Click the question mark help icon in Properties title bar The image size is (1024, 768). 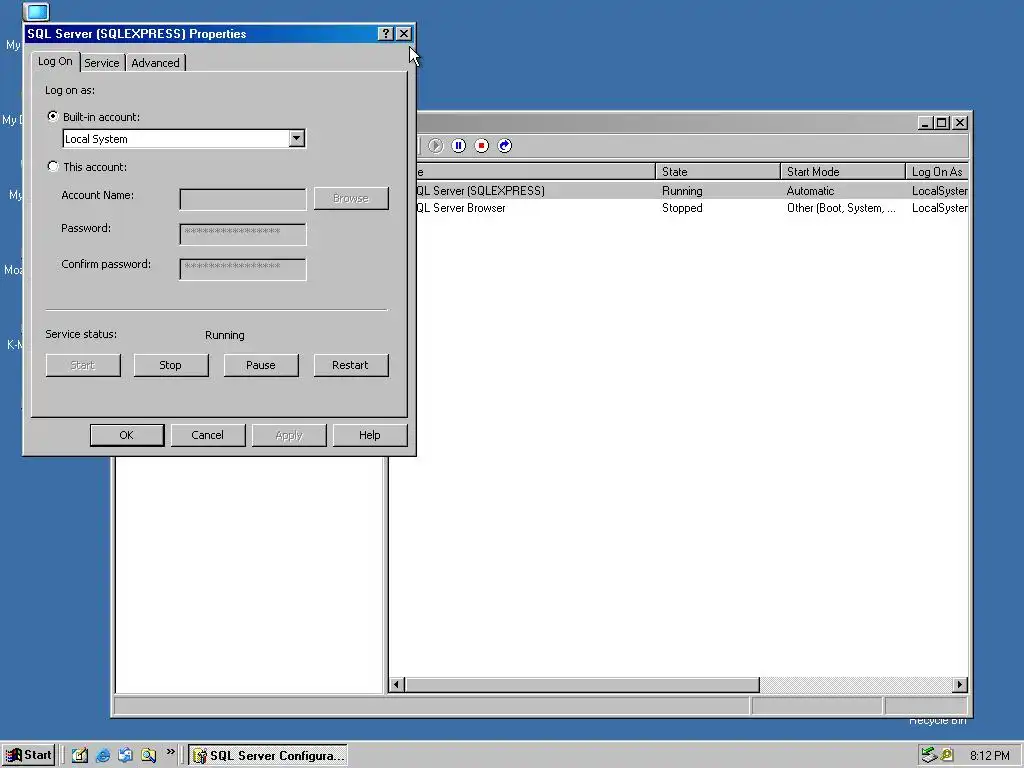pyautogui.click(x=386, y=34)
